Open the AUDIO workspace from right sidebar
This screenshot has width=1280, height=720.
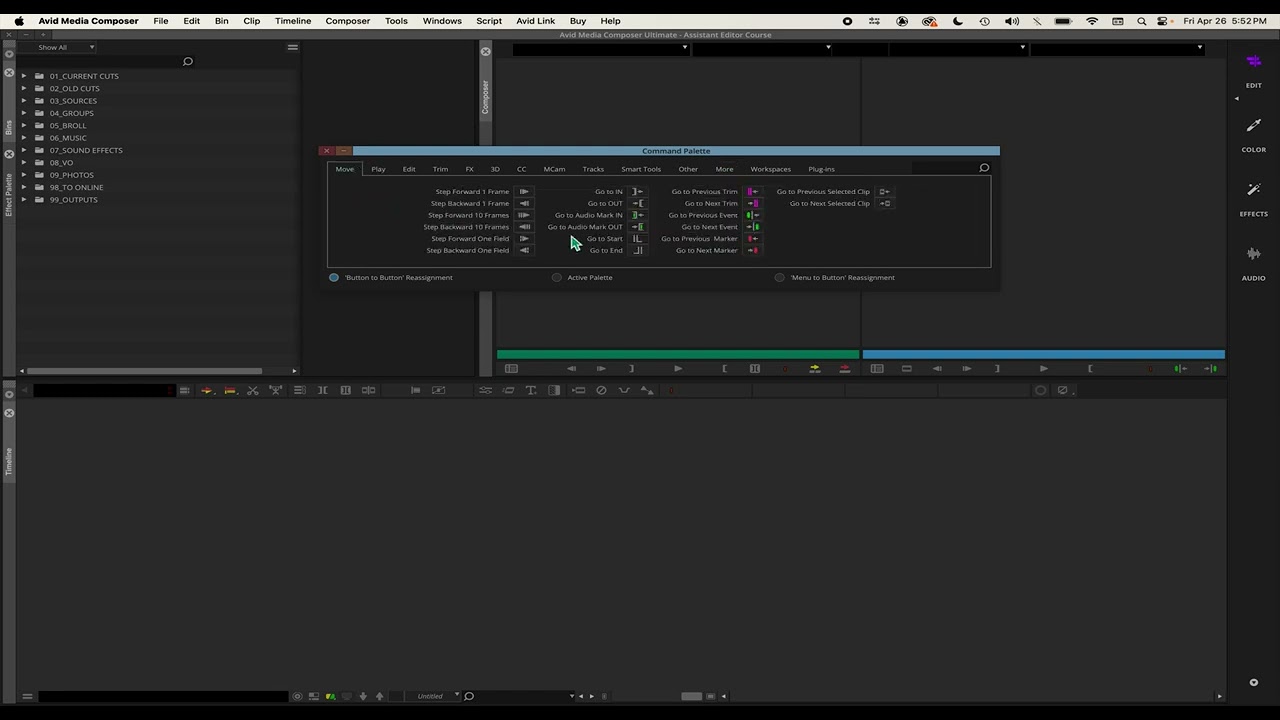1253,263
